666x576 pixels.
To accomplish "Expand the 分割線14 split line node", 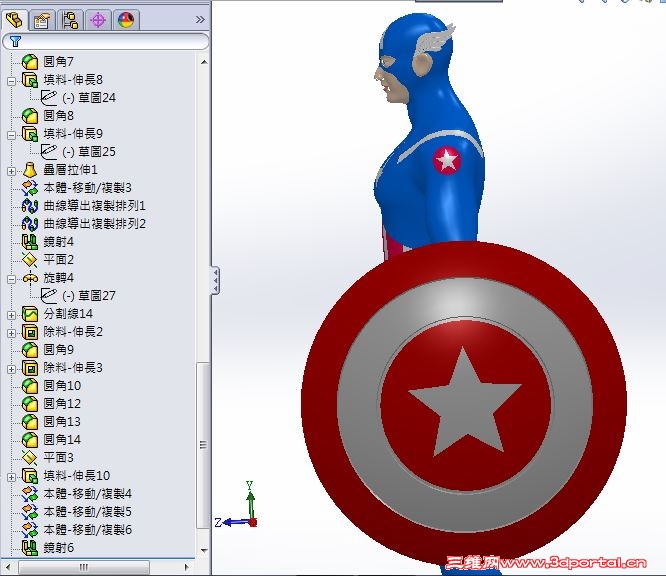I will click(11, 315).
